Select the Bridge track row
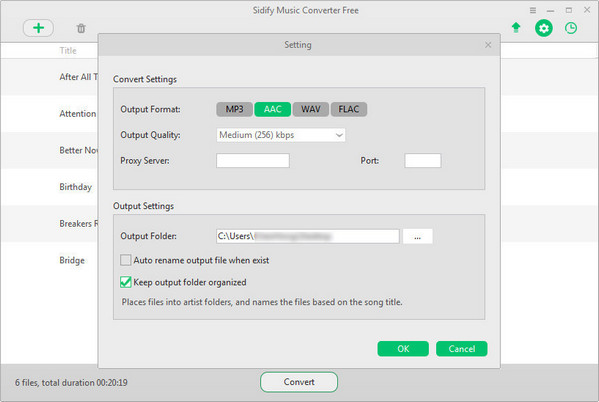The height and width of the screenshot is (402, 599). point(50,261)
